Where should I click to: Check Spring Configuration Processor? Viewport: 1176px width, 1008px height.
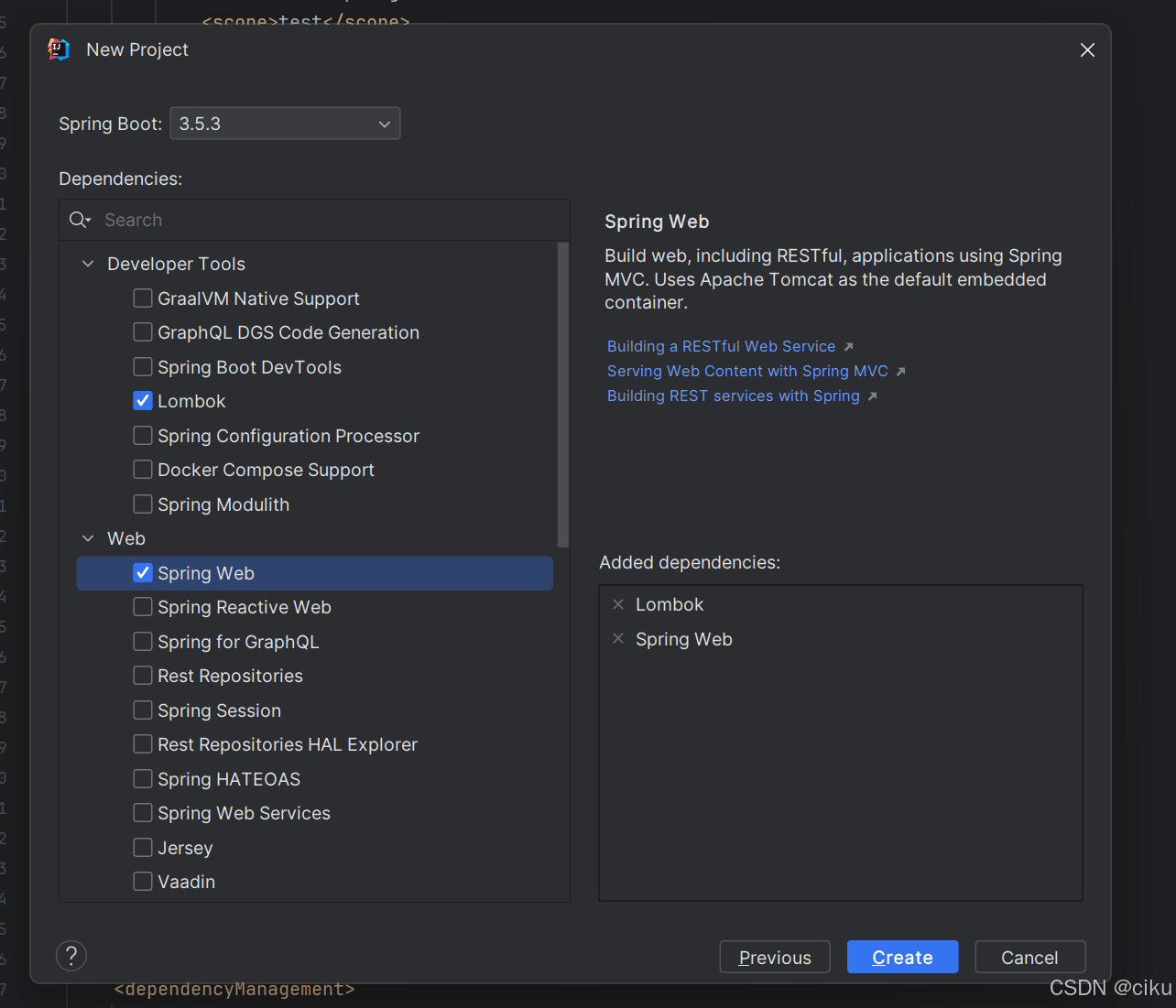[143, 436]
